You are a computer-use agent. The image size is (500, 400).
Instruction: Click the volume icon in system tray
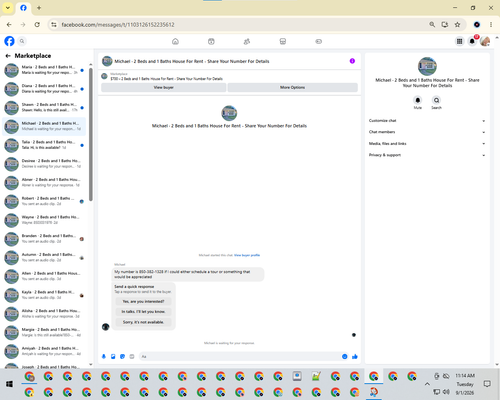point(446,392)
